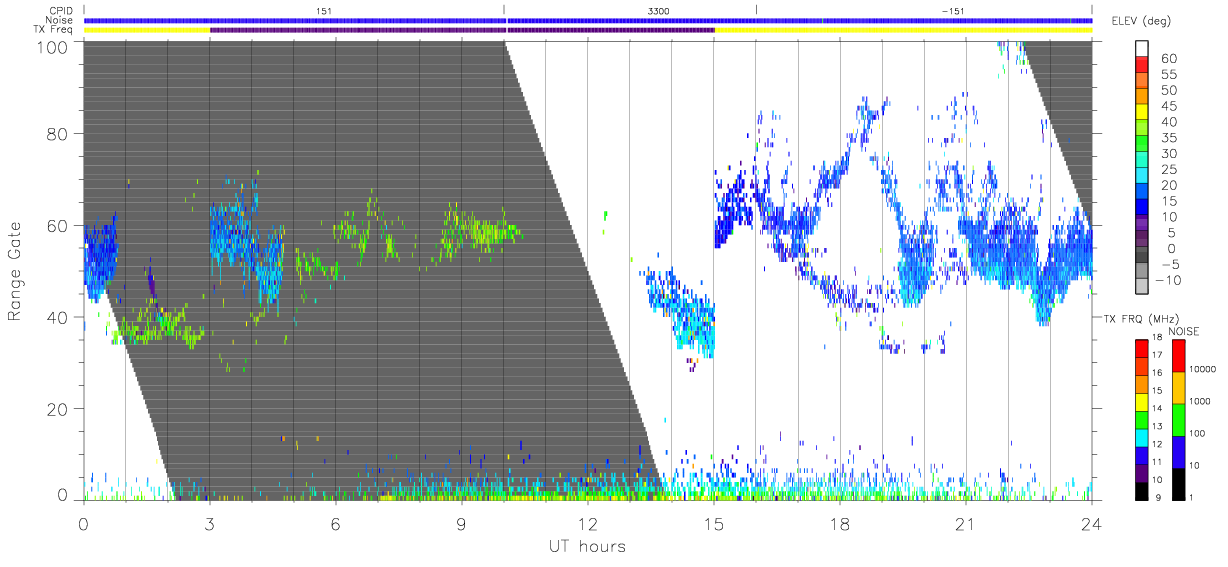
Task: Click the CPID row label
Action: click(x=62, y=11)
